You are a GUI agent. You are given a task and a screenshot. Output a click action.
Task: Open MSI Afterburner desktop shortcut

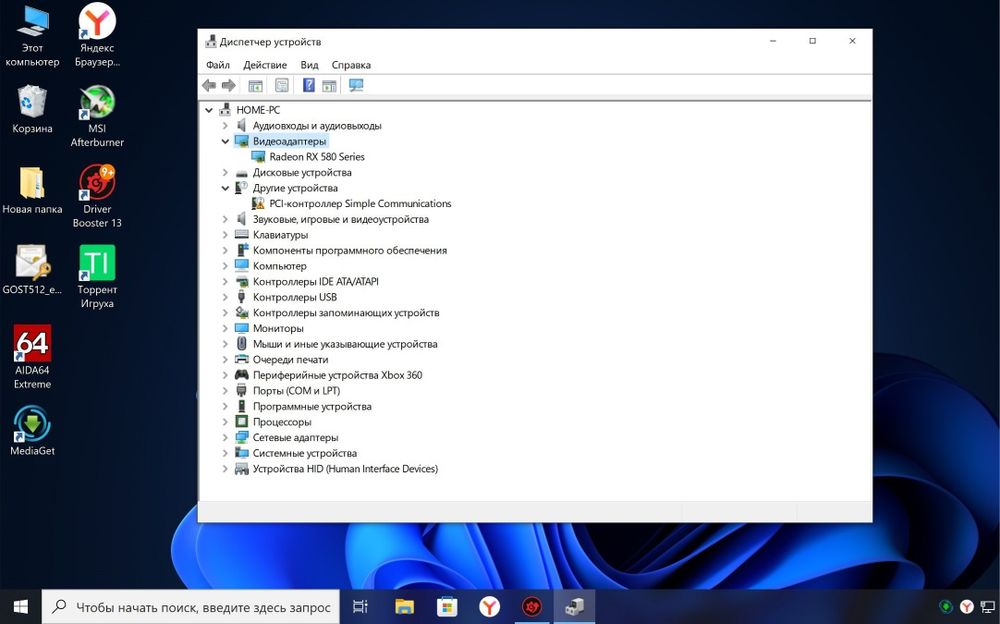click(x=97, y=116)
